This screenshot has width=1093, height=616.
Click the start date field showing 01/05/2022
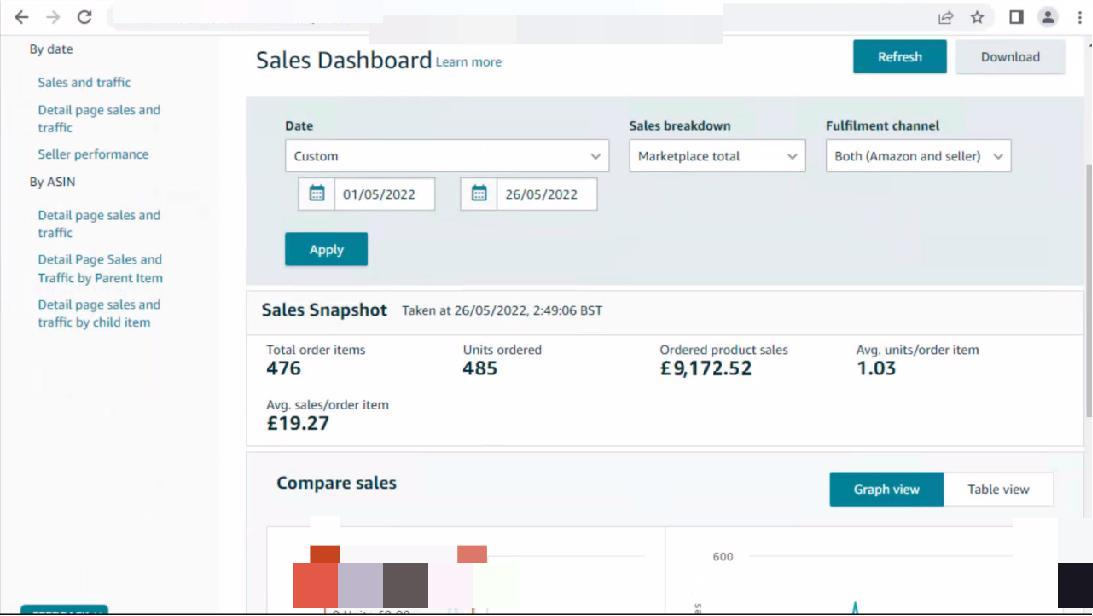click(x=385, y=195)
